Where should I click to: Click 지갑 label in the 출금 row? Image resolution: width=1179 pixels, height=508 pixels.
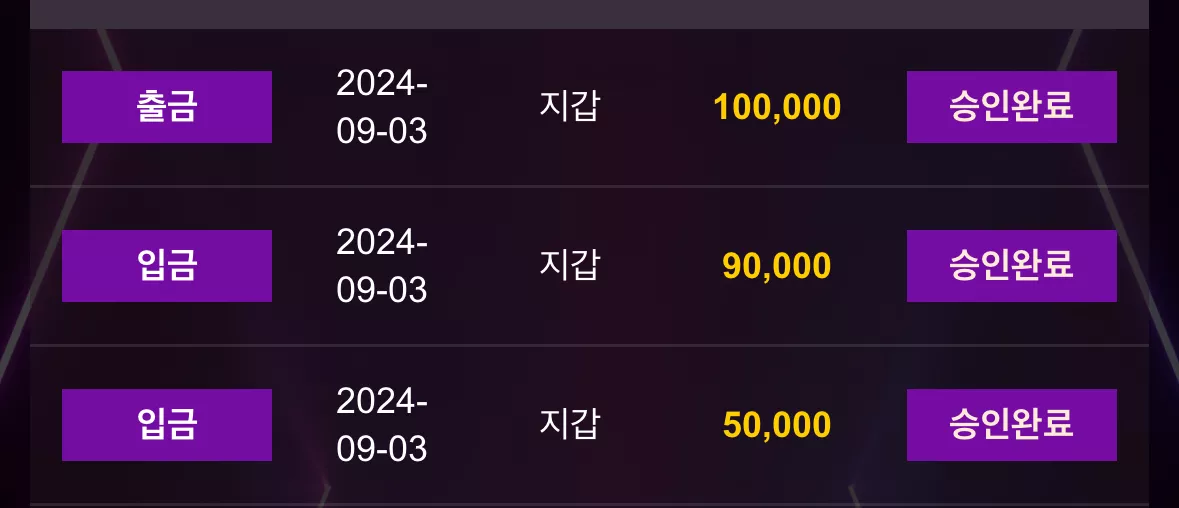click(569, 106)
